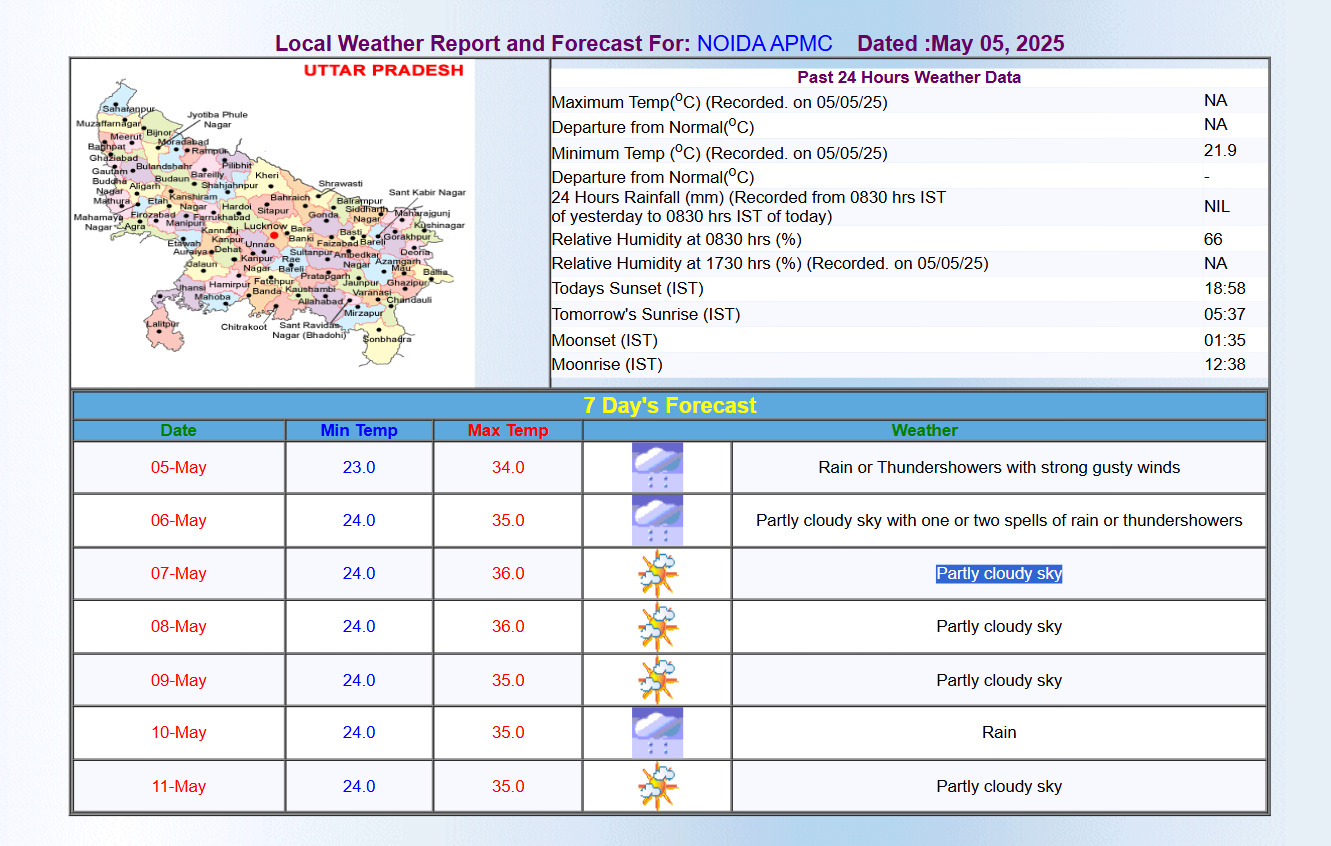1331x846 pixels.
Task: Click the 05-May date cell
Action: pyautogui.click(x=179, y=468)
